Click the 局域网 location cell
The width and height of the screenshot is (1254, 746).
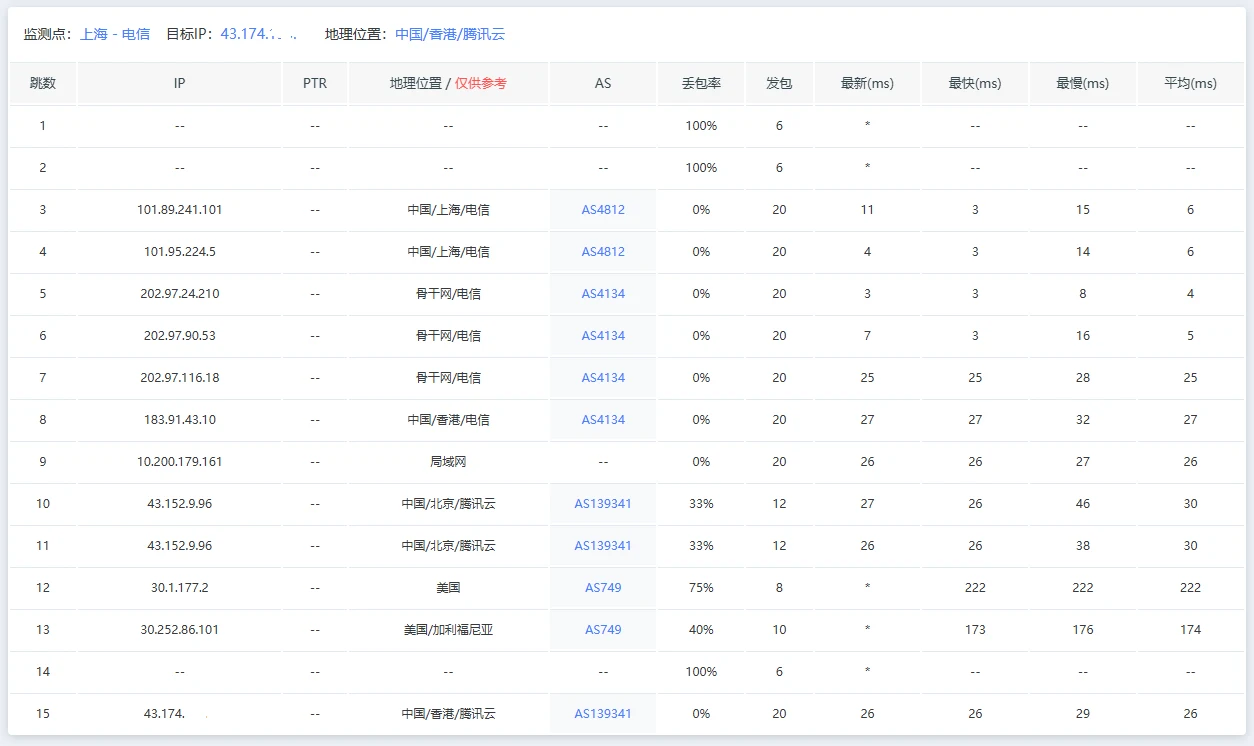point(448,462)
